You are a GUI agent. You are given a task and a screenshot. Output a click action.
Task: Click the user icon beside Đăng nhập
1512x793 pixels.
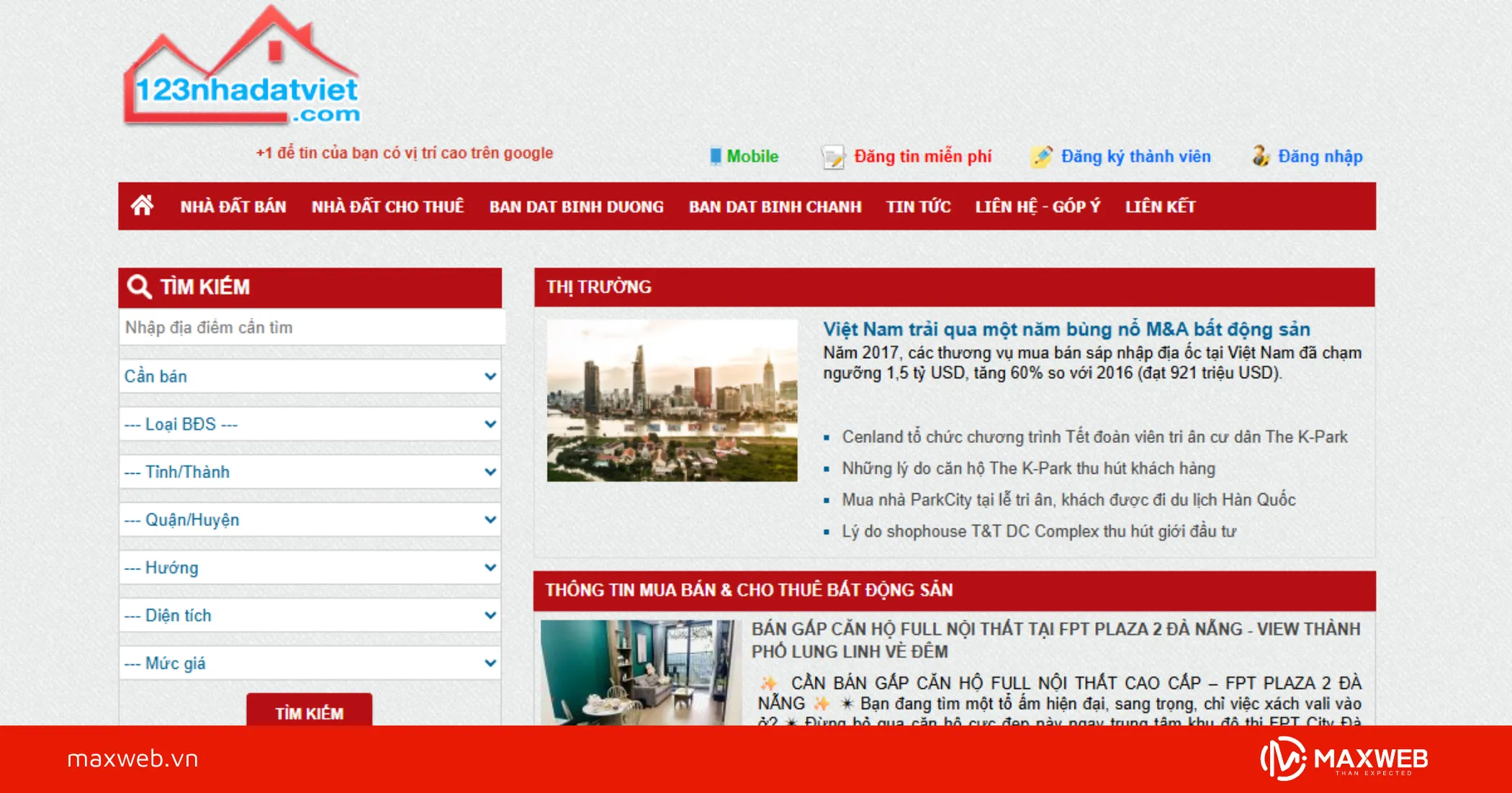tap(1260, 155)
